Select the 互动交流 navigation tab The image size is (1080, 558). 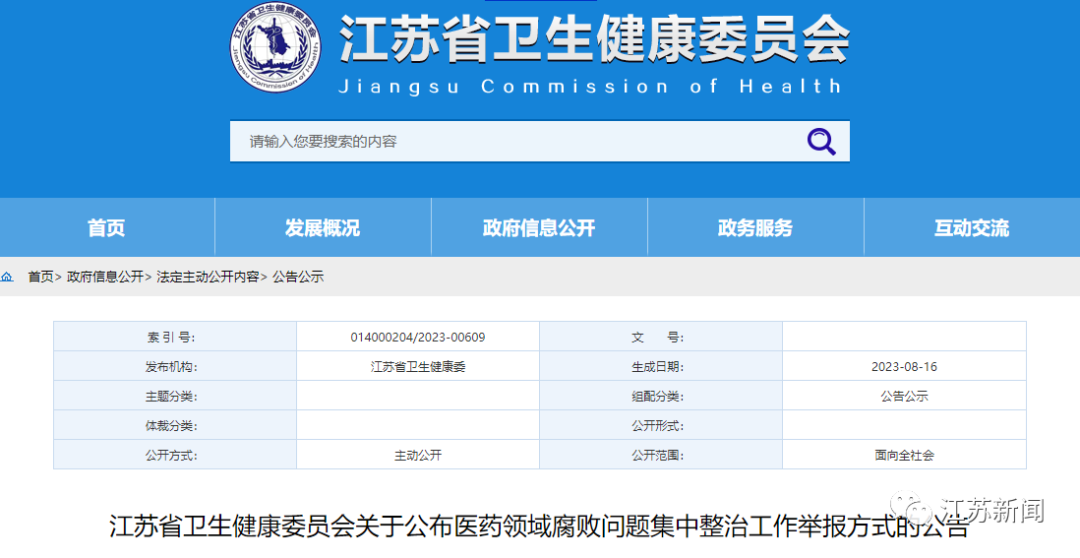coord(971,228)
